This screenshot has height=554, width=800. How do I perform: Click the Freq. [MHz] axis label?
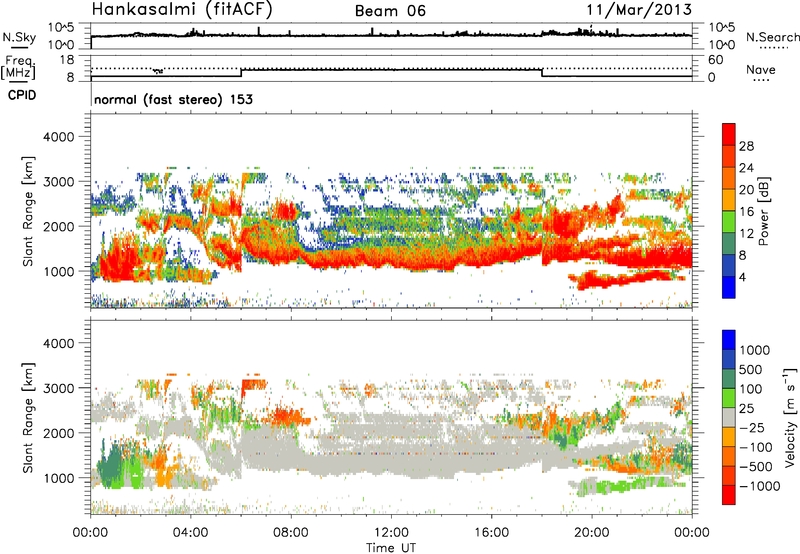tap(19, 67)
